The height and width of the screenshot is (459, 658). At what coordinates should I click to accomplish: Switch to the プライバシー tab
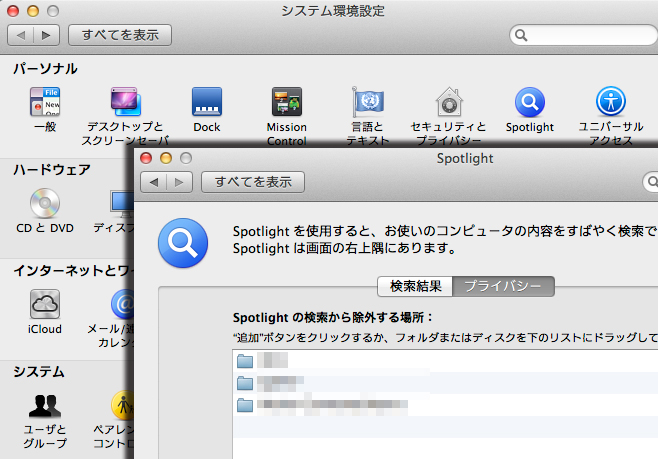click(x=503, y=287)
